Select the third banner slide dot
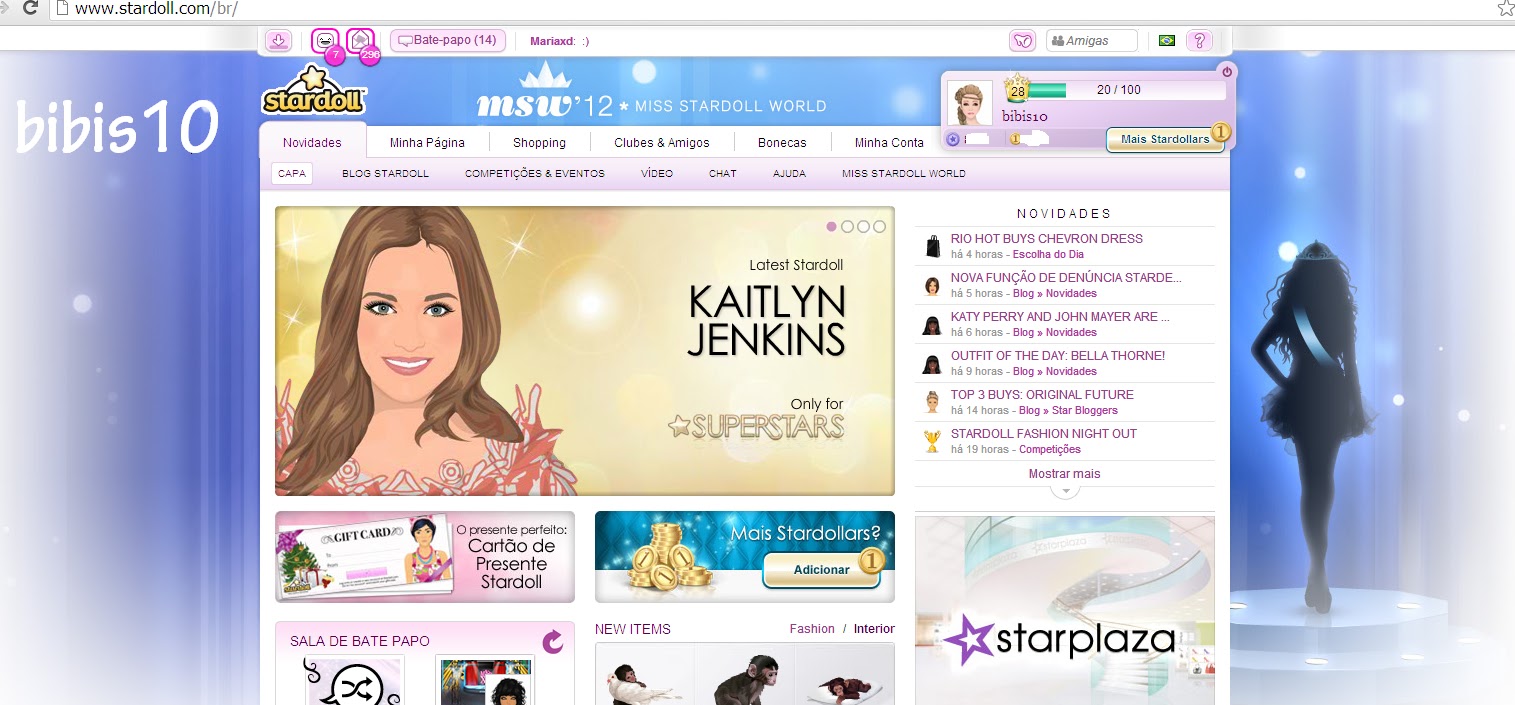Image resolution: width=1515 pixels, height=705 pixels. click(863, 227)
